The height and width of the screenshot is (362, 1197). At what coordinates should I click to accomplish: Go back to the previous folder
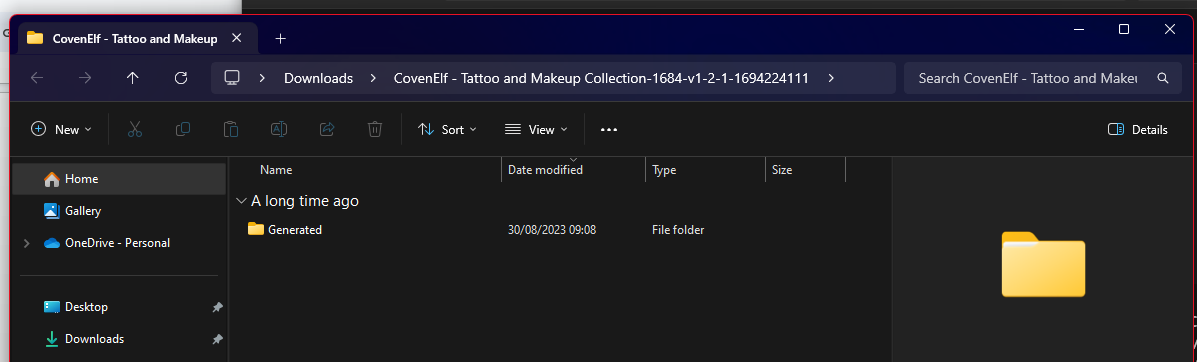[37, 78]
